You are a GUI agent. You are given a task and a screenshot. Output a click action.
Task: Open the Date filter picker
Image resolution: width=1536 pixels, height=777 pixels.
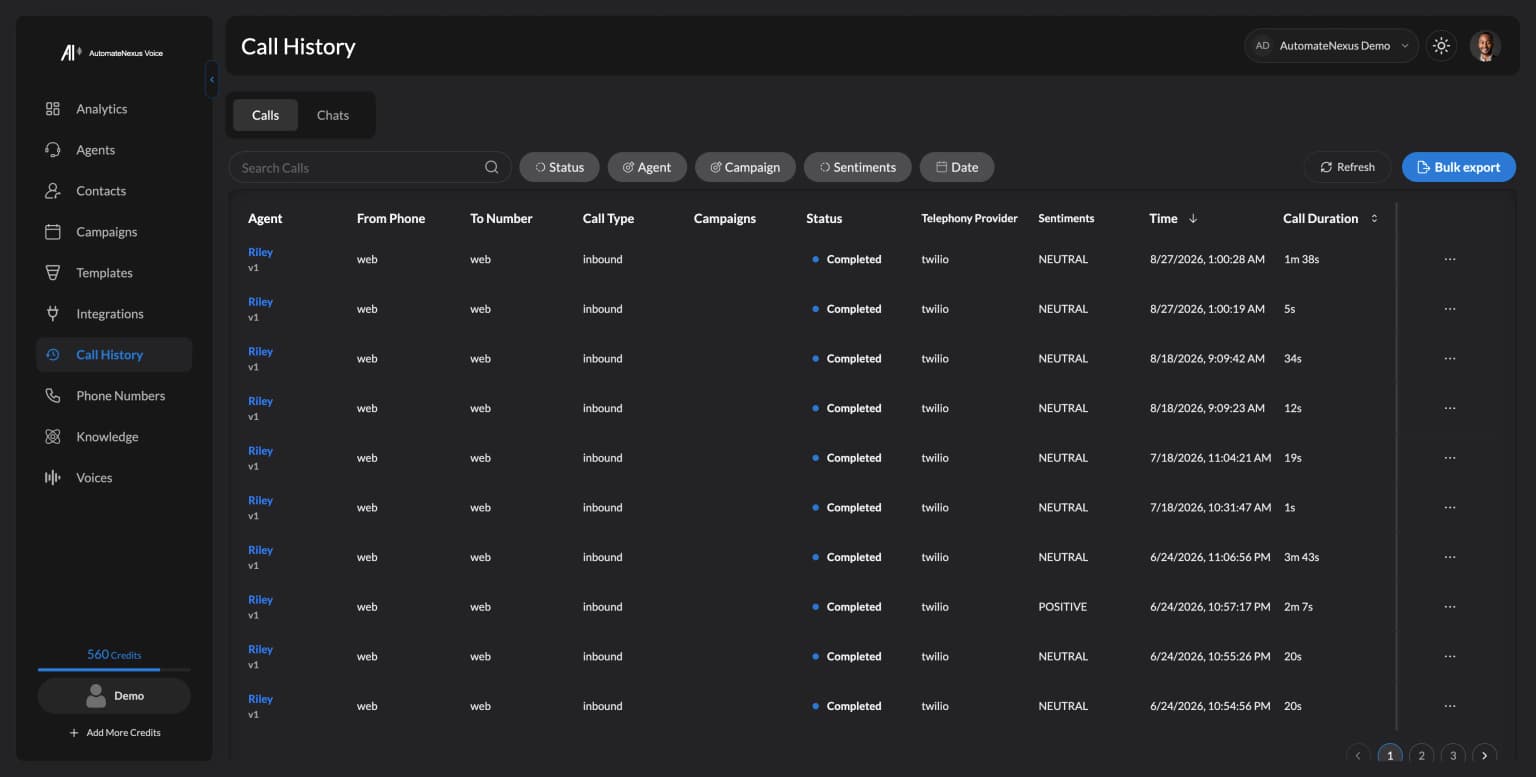click(x=957, y=167)
